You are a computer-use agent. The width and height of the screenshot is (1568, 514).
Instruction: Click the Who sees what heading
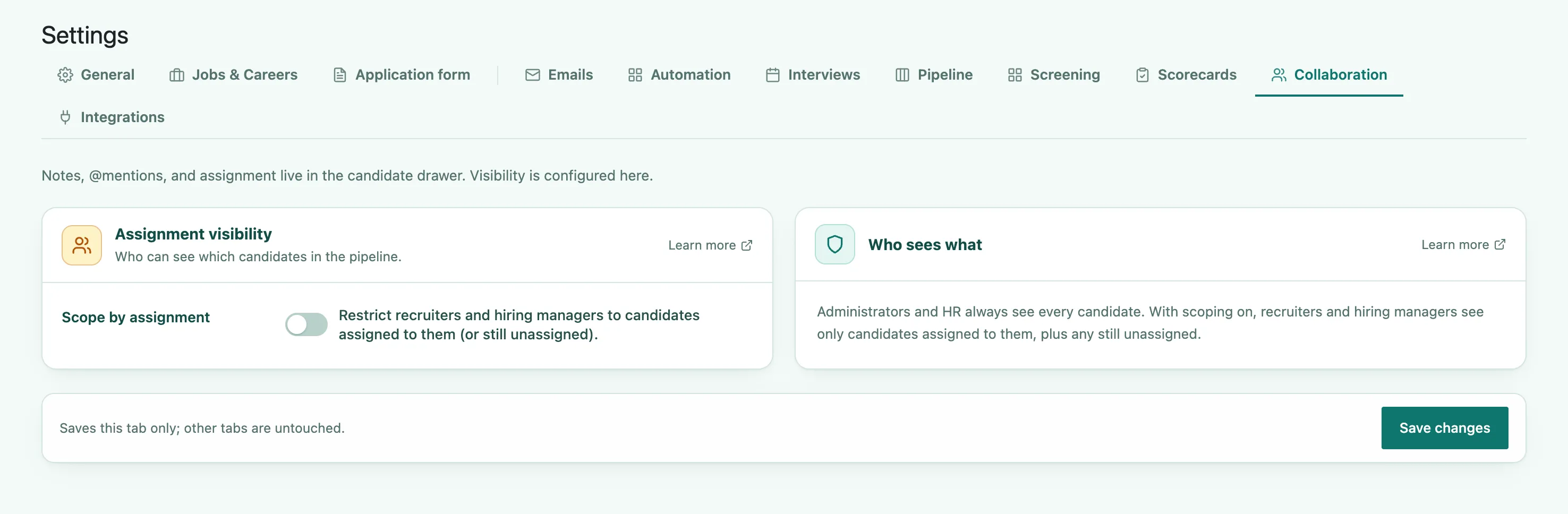pyautogui.click(x=925, y=245)
